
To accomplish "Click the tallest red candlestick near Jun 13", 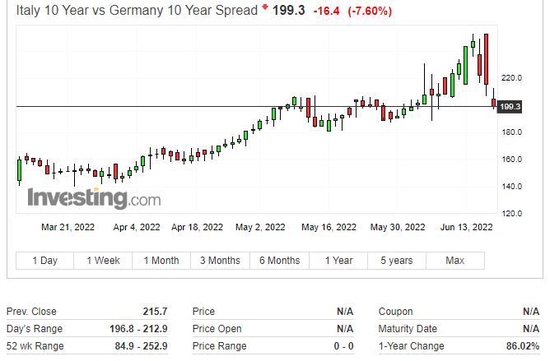I will coord(486,60).
